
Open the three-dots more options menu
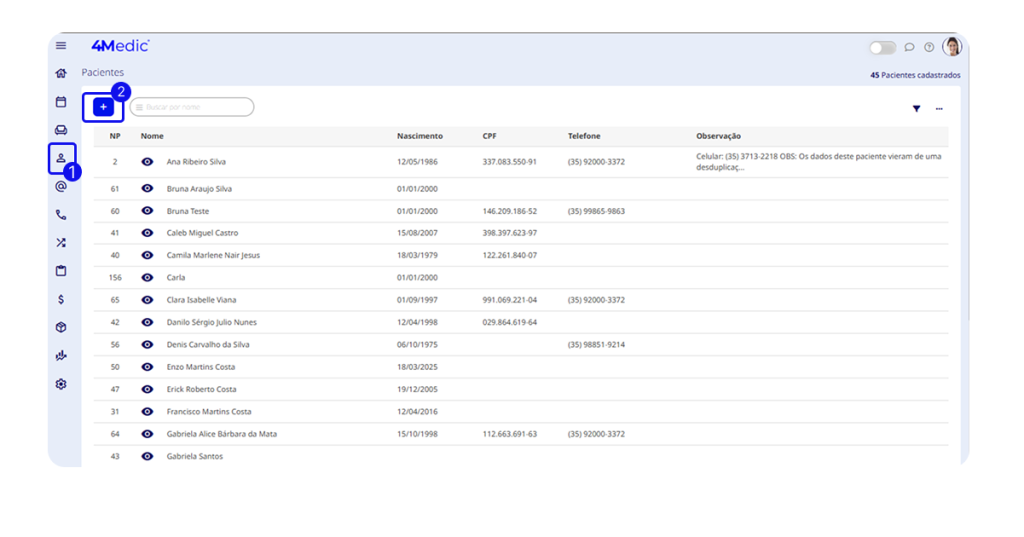pos(939,109)
